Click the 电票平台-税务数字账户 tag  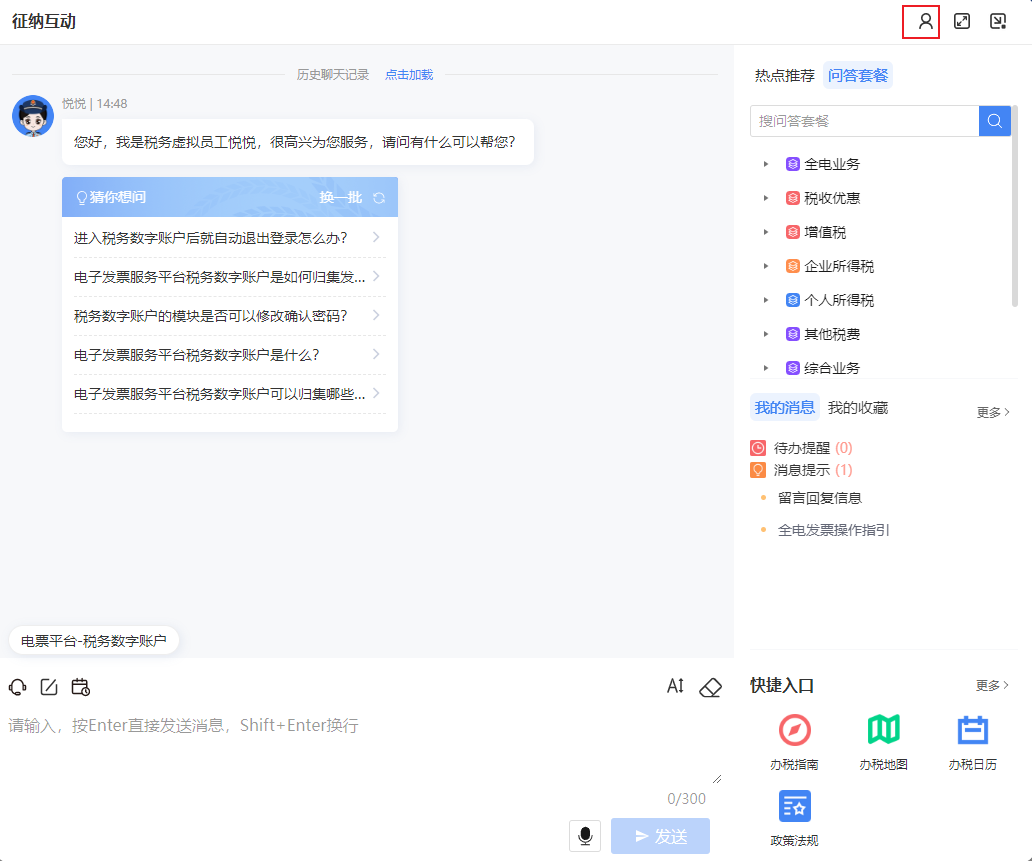click(94, 641)
